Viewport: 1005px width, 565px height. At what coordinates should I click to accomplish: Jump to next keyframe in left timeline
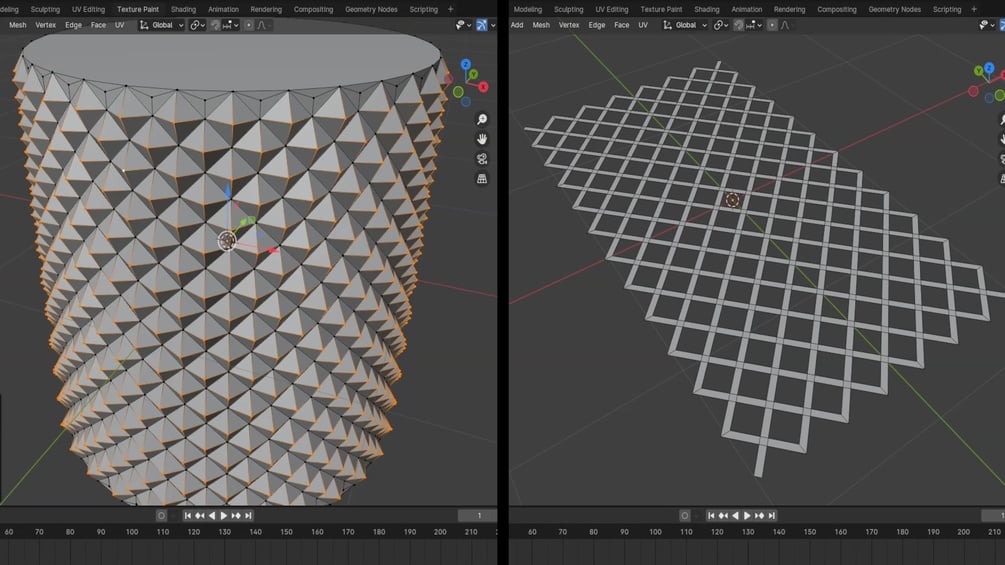236,516
